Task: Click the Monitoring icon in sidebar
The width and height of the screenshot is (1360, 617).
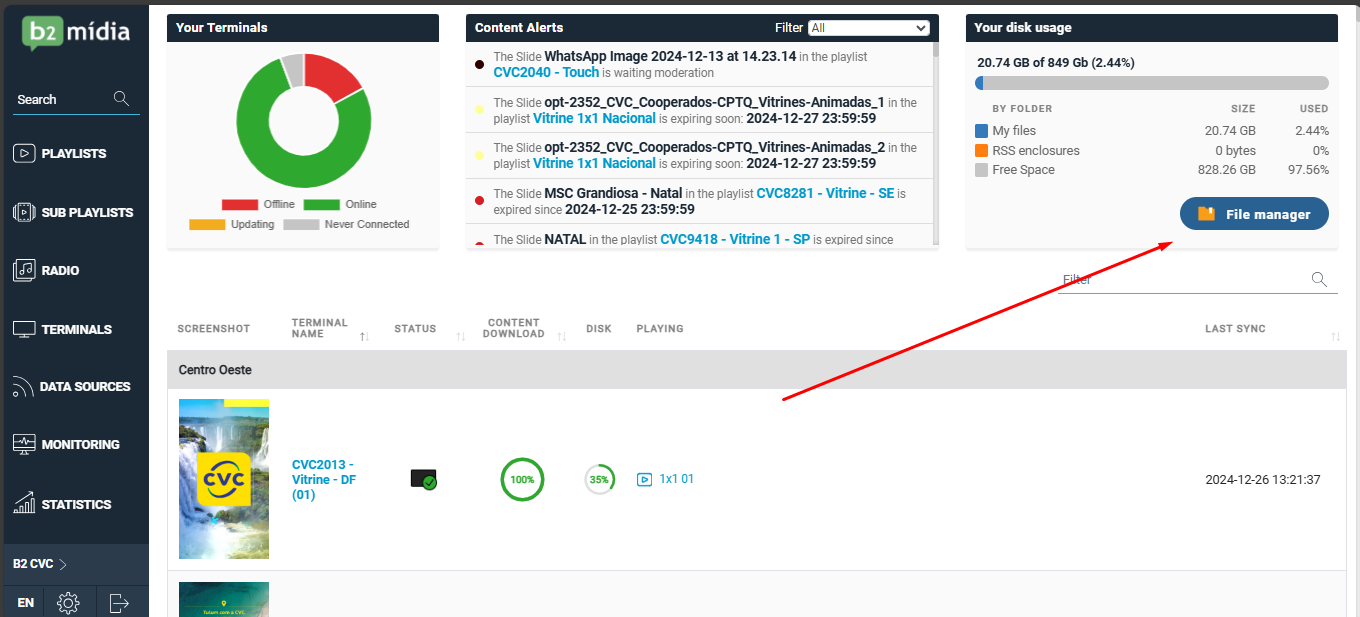Action: point(24,444)
